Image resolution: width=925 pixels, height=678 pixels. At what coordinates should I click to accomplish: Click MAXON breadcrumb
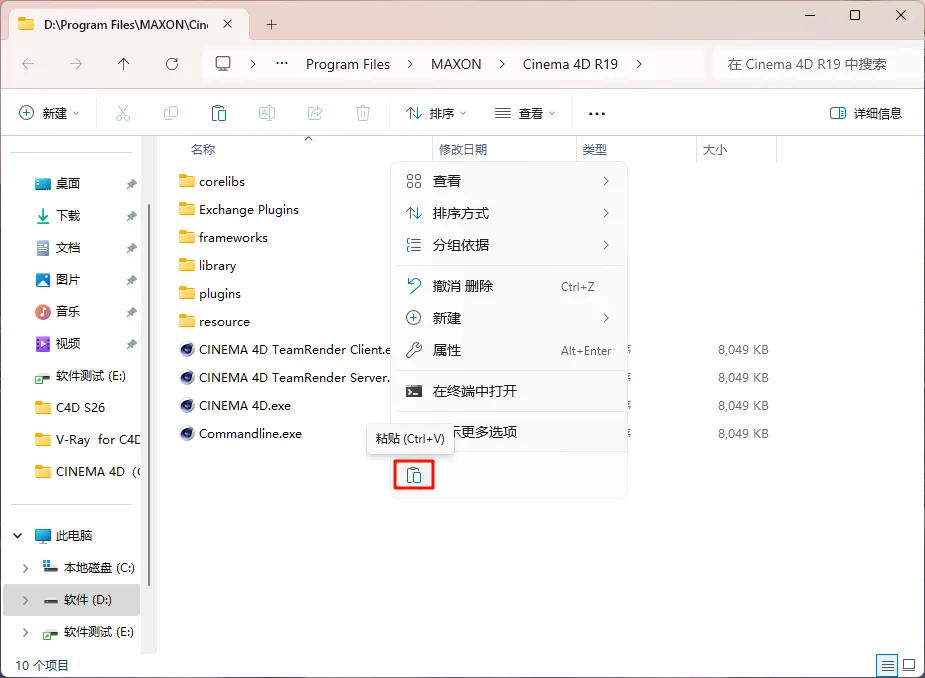pyautogui.click(x=456, y=64)
